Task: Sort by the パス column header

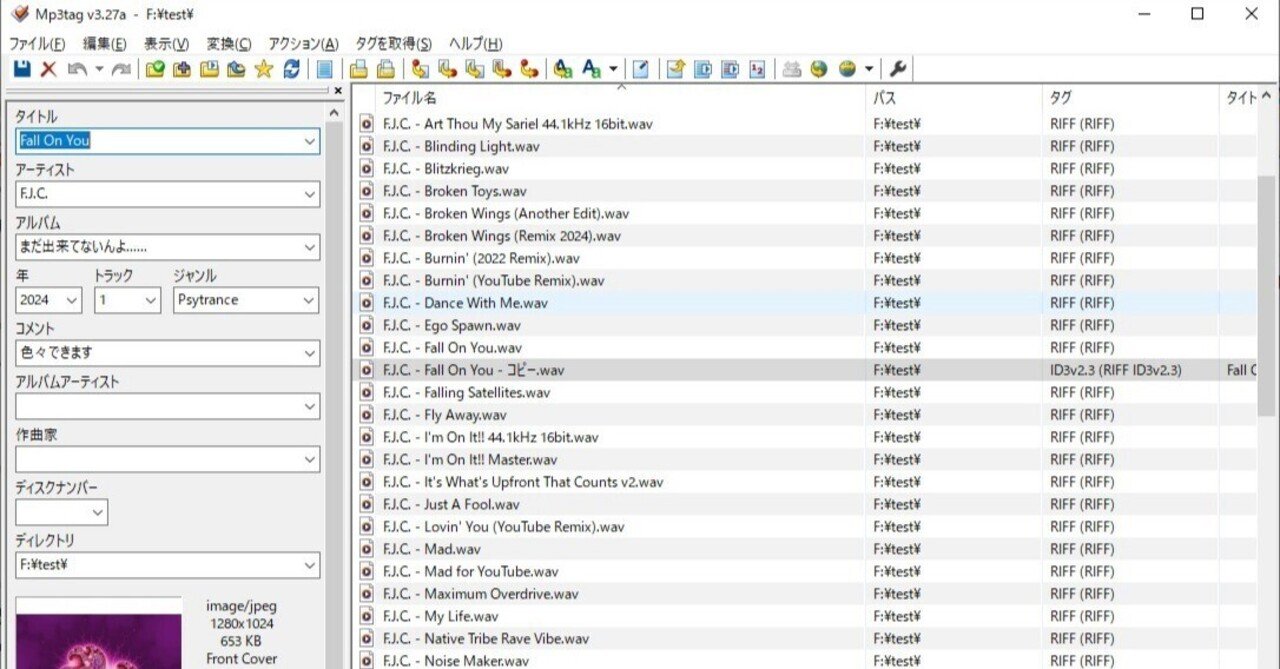Action: pos(954,98)
